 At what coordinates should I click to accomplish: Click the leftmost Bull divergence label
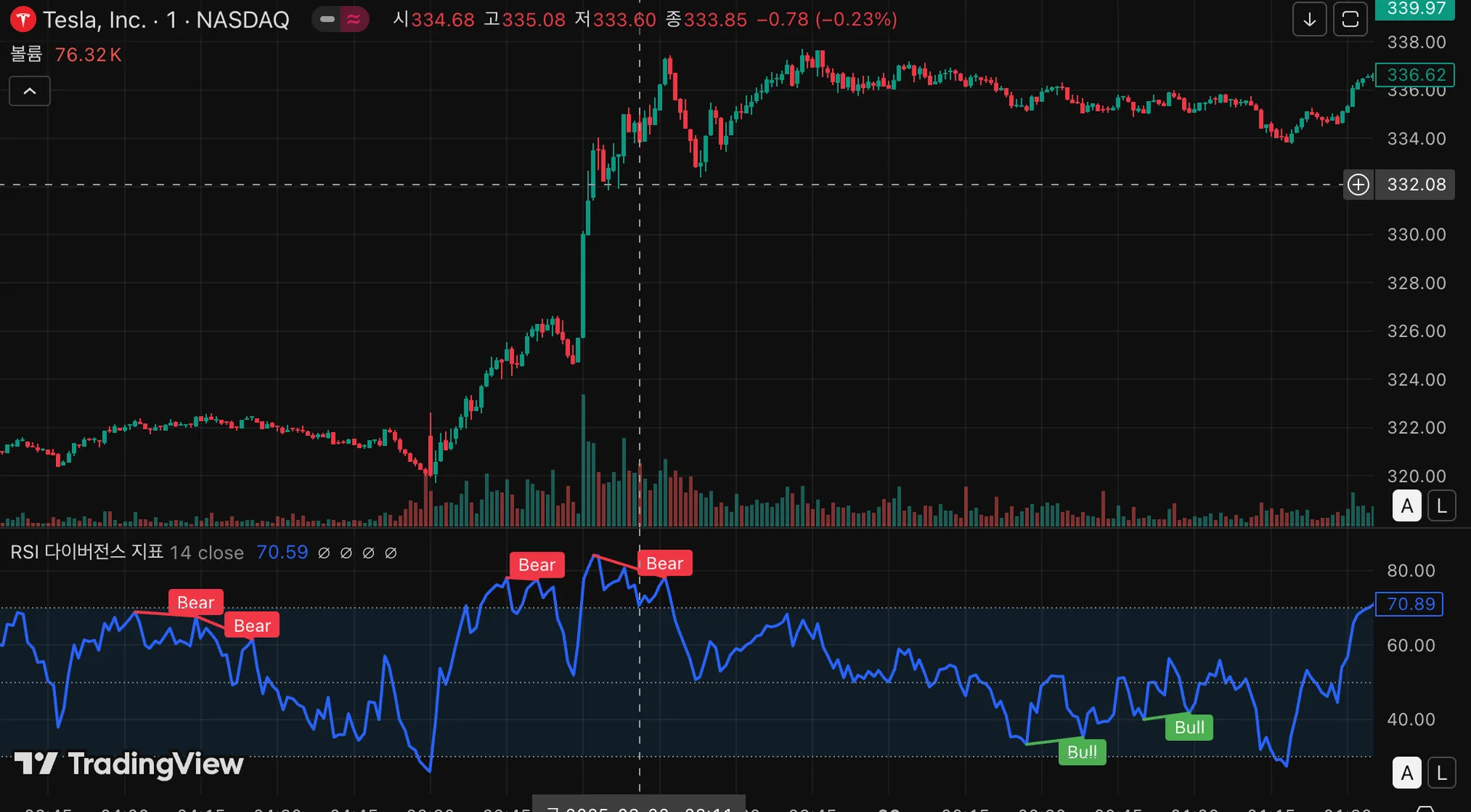(x=1082, y=752)
